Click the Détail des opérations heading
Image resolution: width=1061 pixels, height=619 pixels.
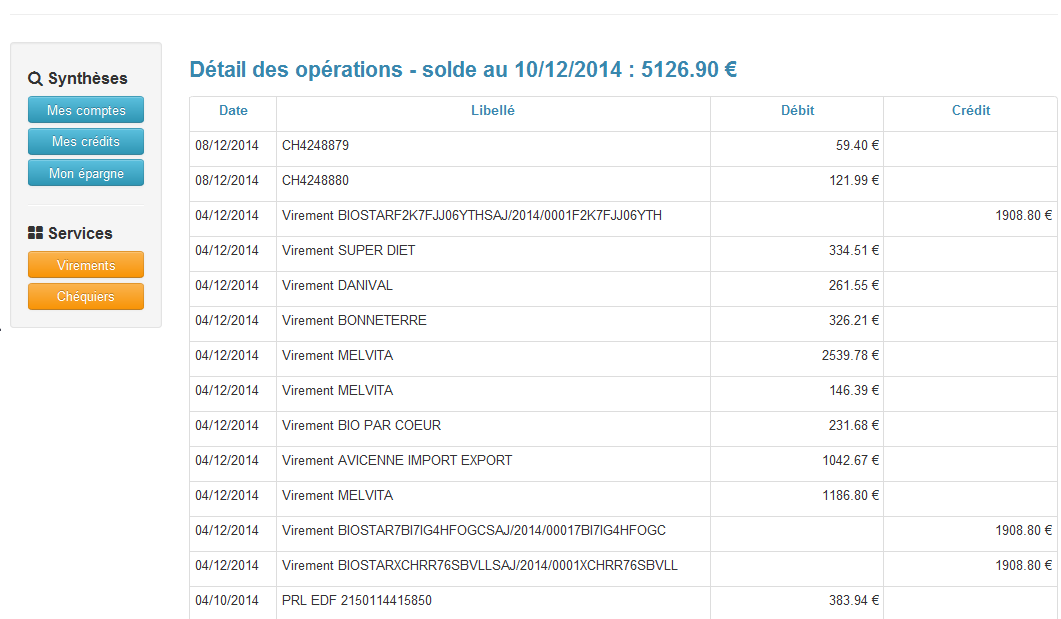tap(463, 70)
